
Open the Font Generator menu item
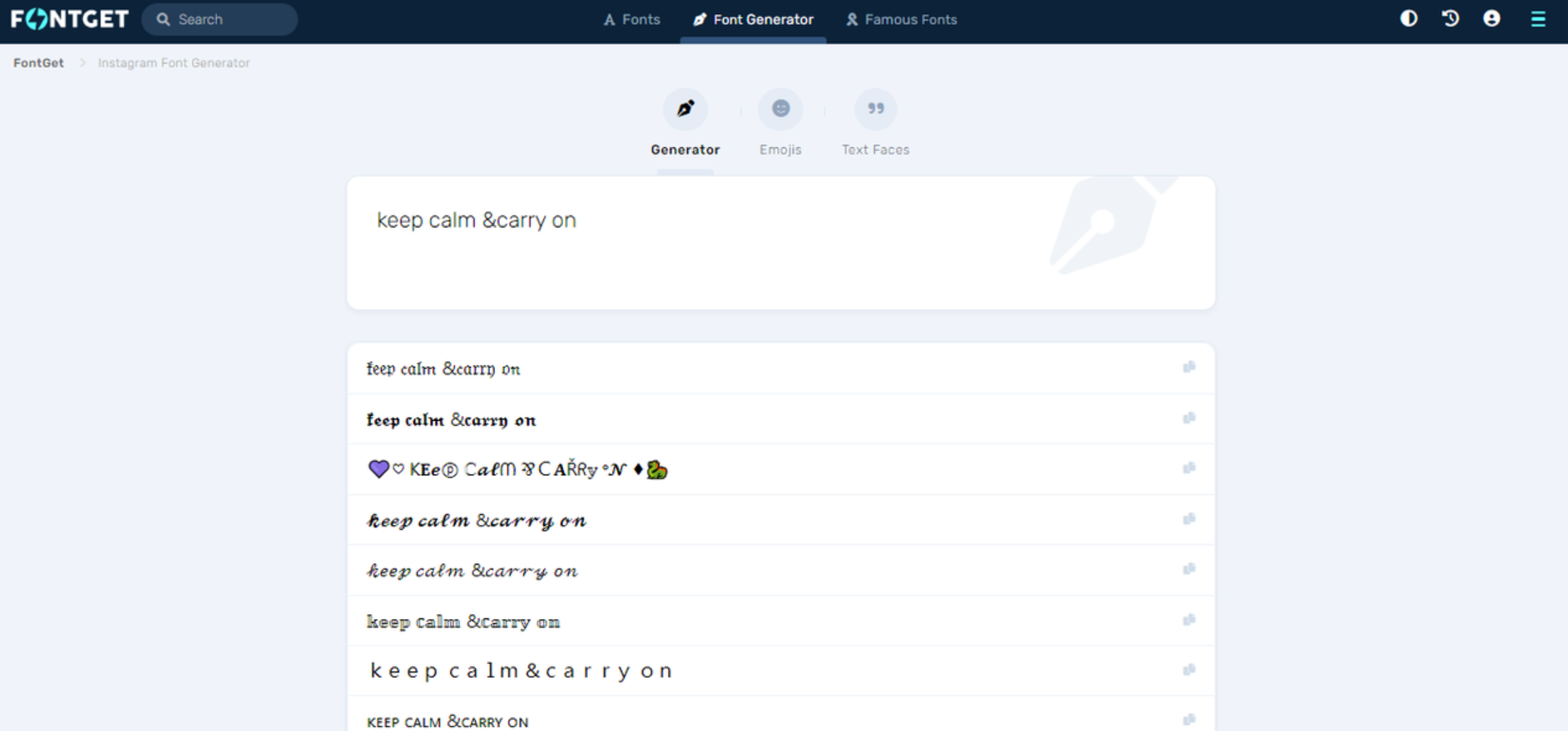(x=754, y=20)
